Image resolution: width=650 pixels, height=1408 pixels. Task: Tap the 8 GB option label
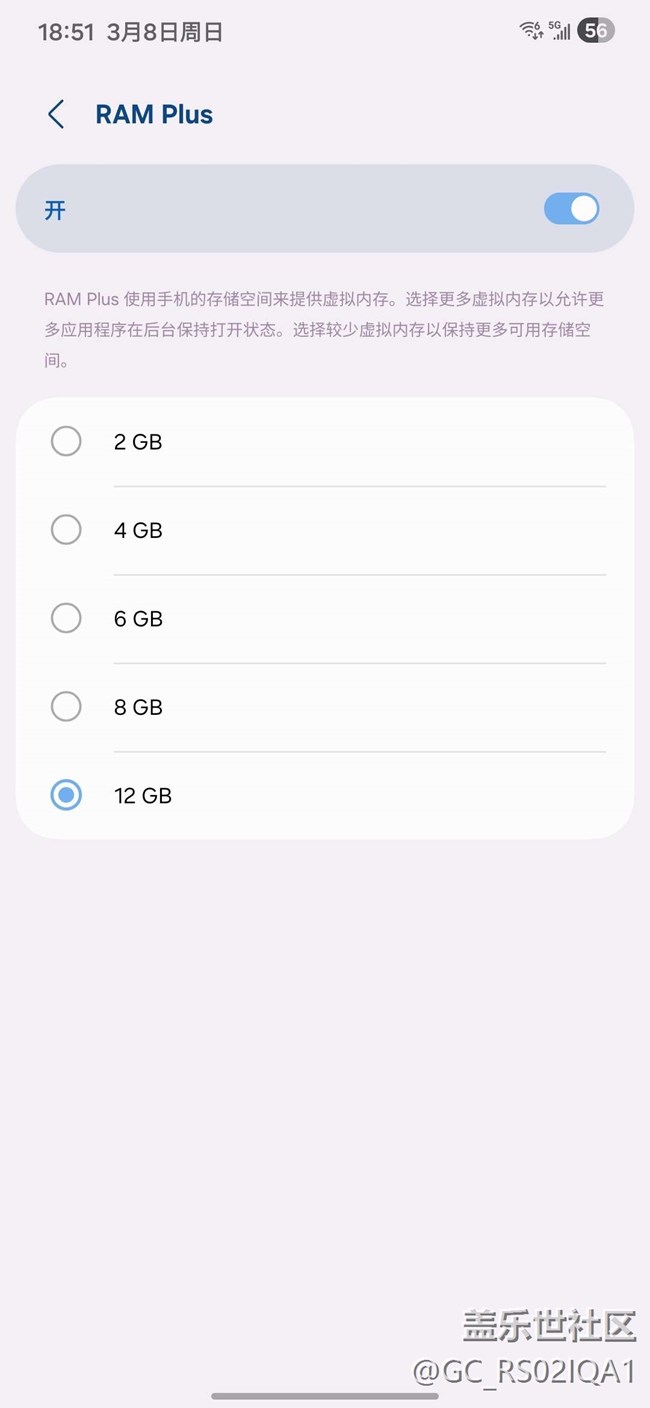(138, 707)
